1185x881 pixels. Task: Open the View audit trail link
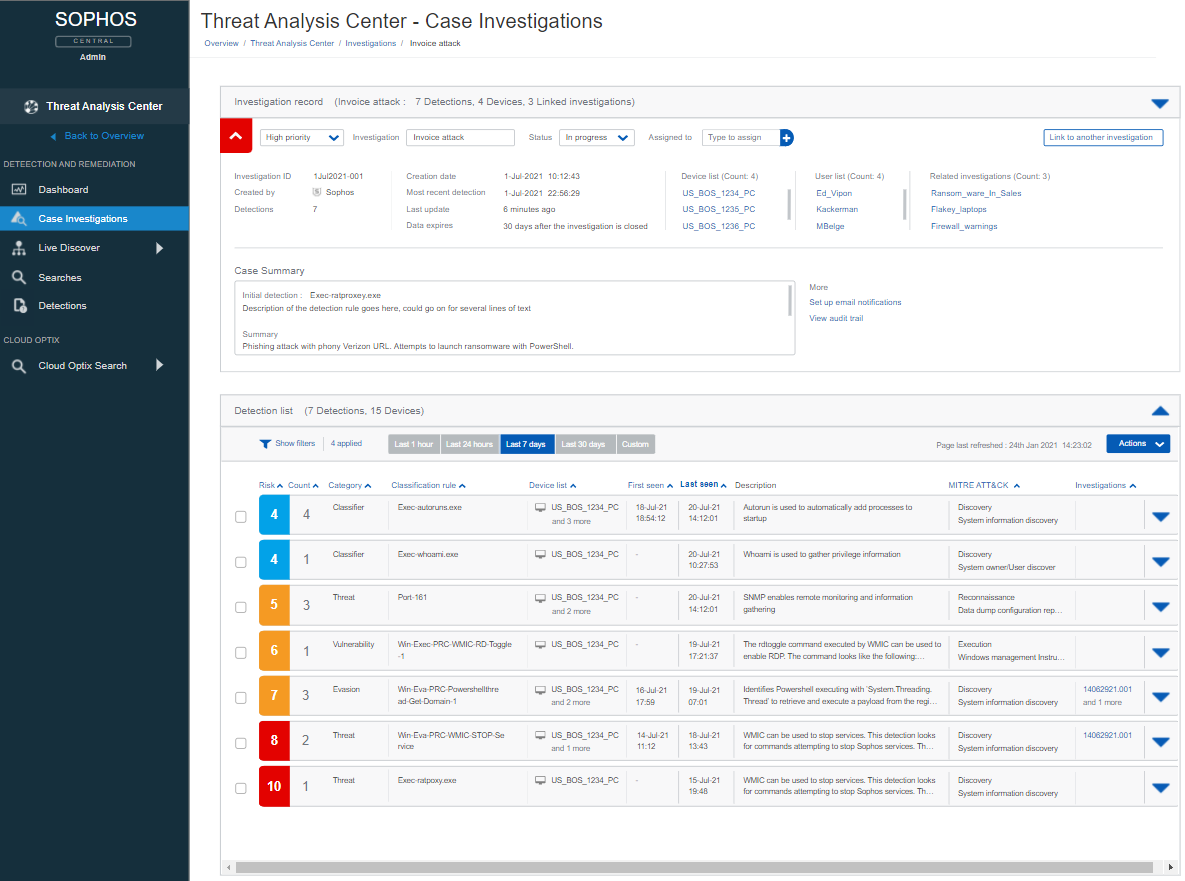click(x=836, y=319)
